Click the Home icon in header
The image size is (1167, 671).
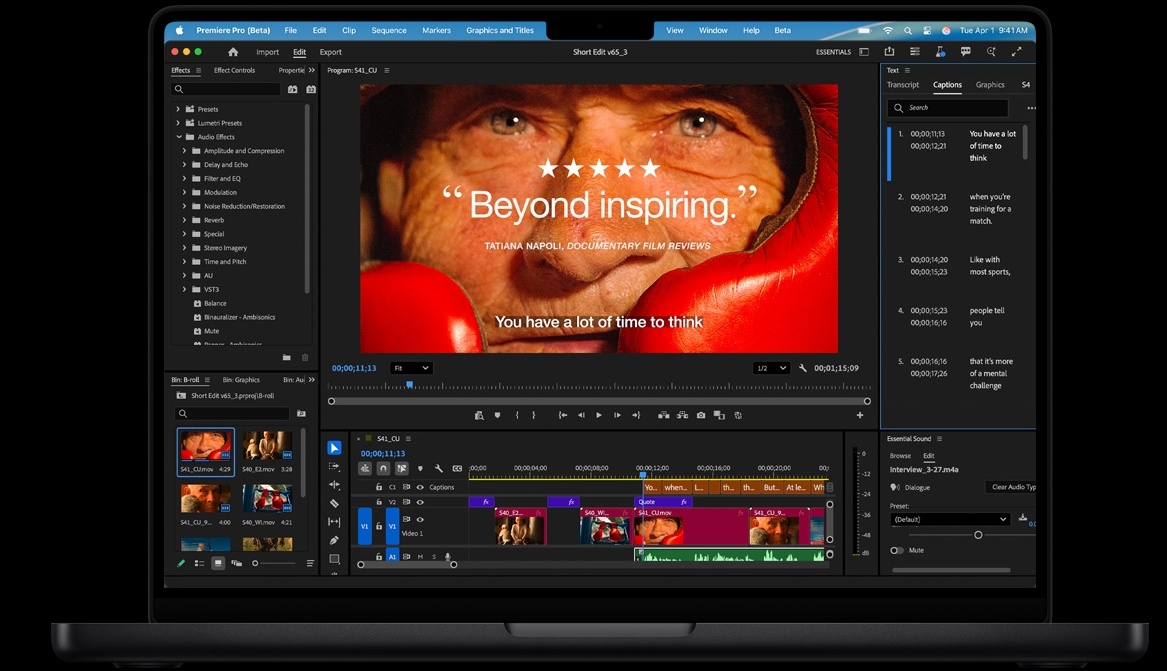pos(233,52)
